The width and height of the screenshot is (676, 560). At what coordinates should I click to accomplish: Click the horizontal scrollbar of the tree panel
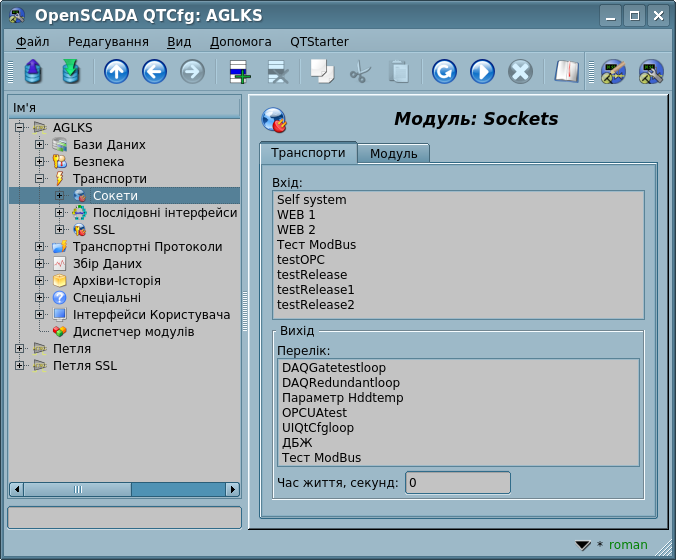point(124,489)
